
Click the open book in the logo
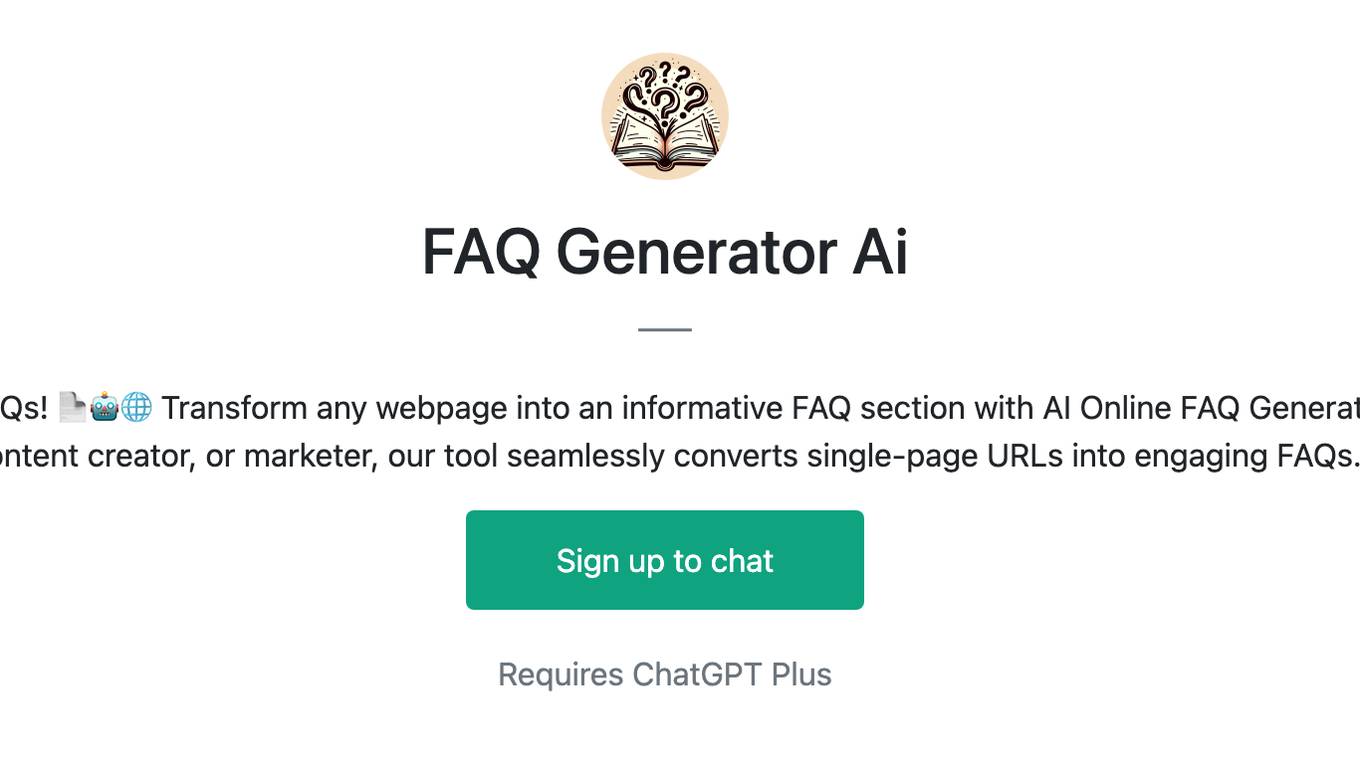pyautogui.click(x=665, y=138)
